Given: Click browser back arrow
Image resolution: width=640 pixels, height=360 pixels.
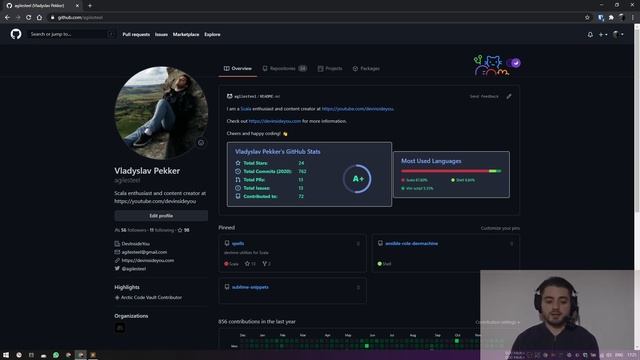Looking at the screenshot, I should [7, 18].
